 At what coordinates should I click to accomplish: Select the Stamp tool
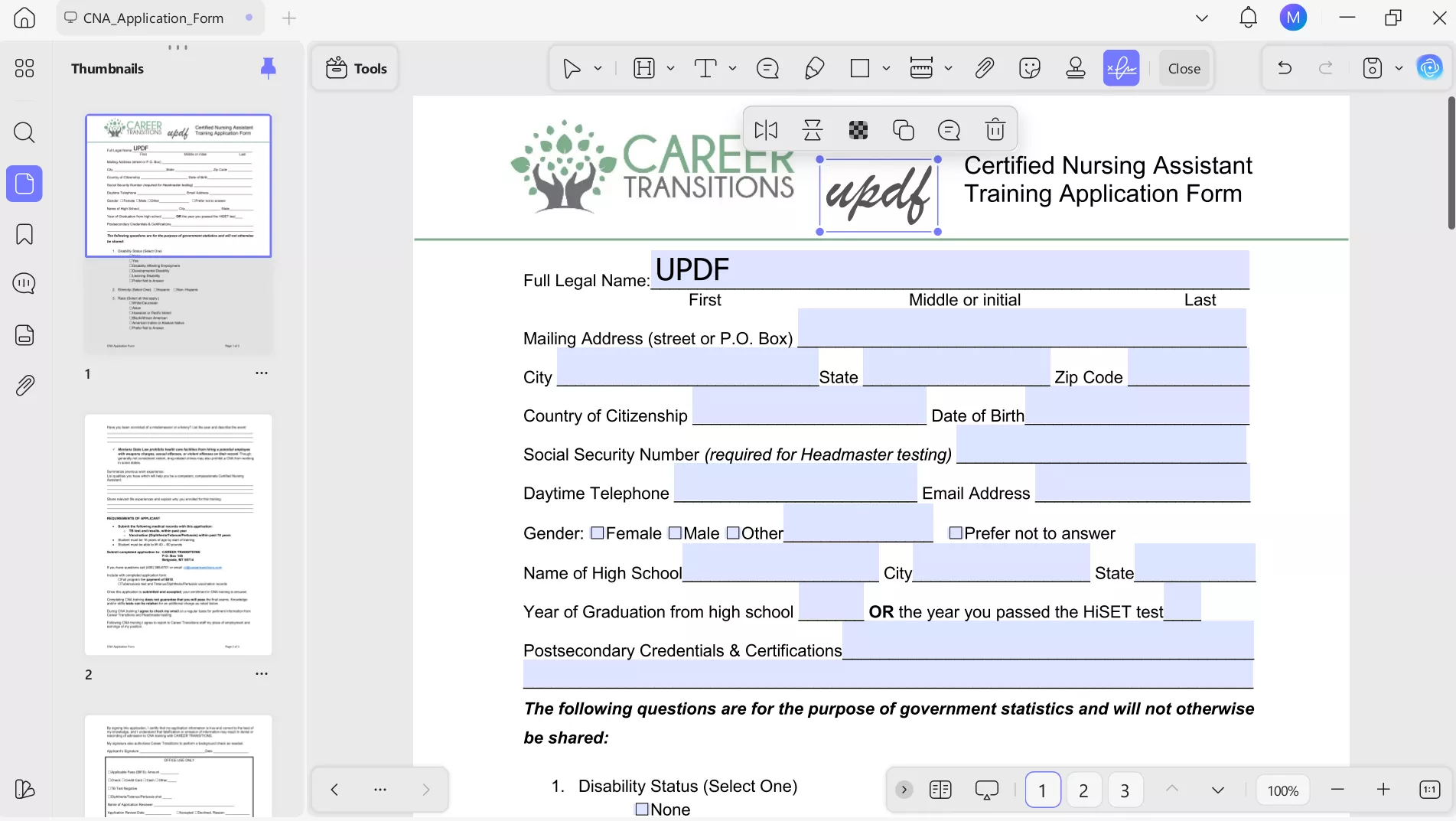point(1076,68)
